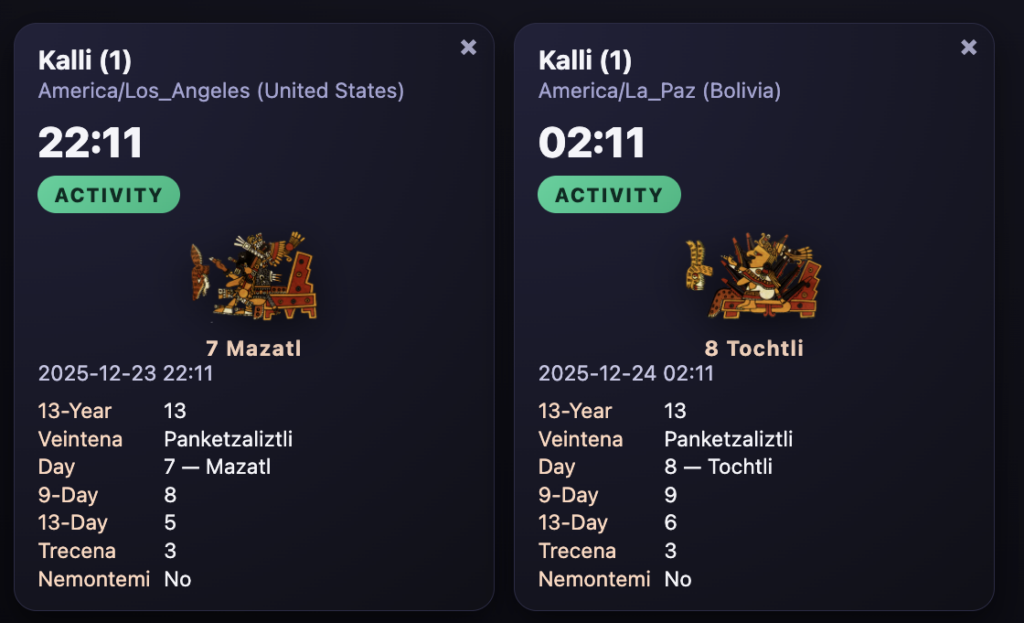Viewport: 1024px width, 623px height.
Task: Select the 7 Mazatl deity glyph image
Action: coord(254,277)
